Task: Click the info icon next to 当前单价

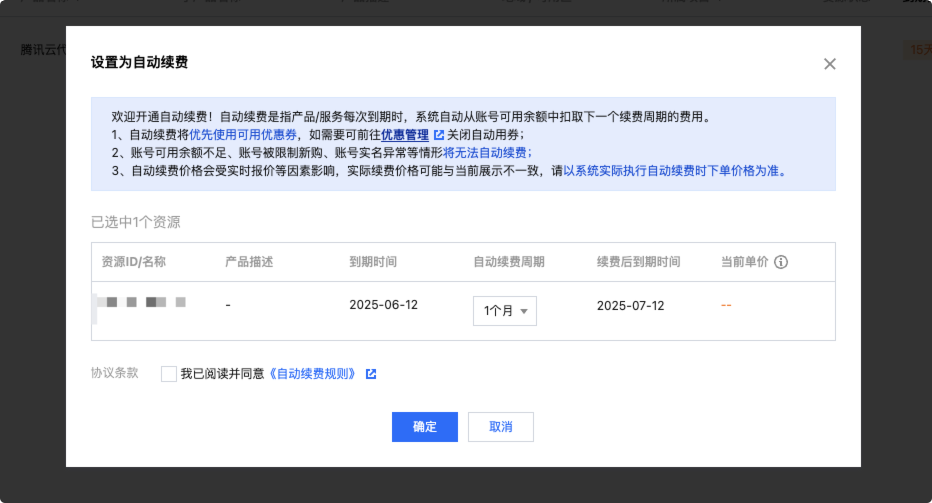Action: point(781,263)
